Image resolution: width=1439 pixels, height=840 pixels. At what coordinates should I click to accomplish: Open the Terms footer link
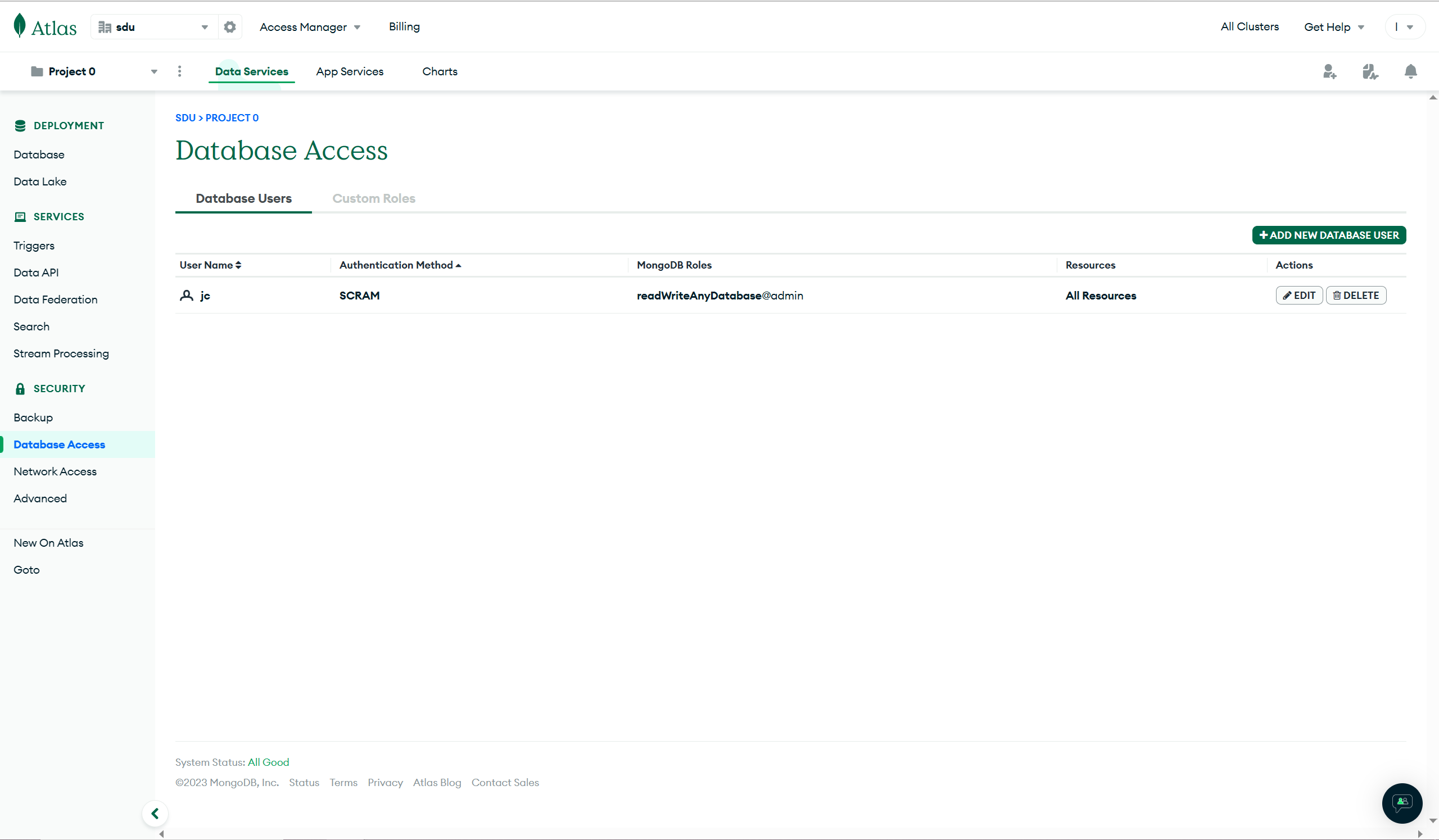343,782
